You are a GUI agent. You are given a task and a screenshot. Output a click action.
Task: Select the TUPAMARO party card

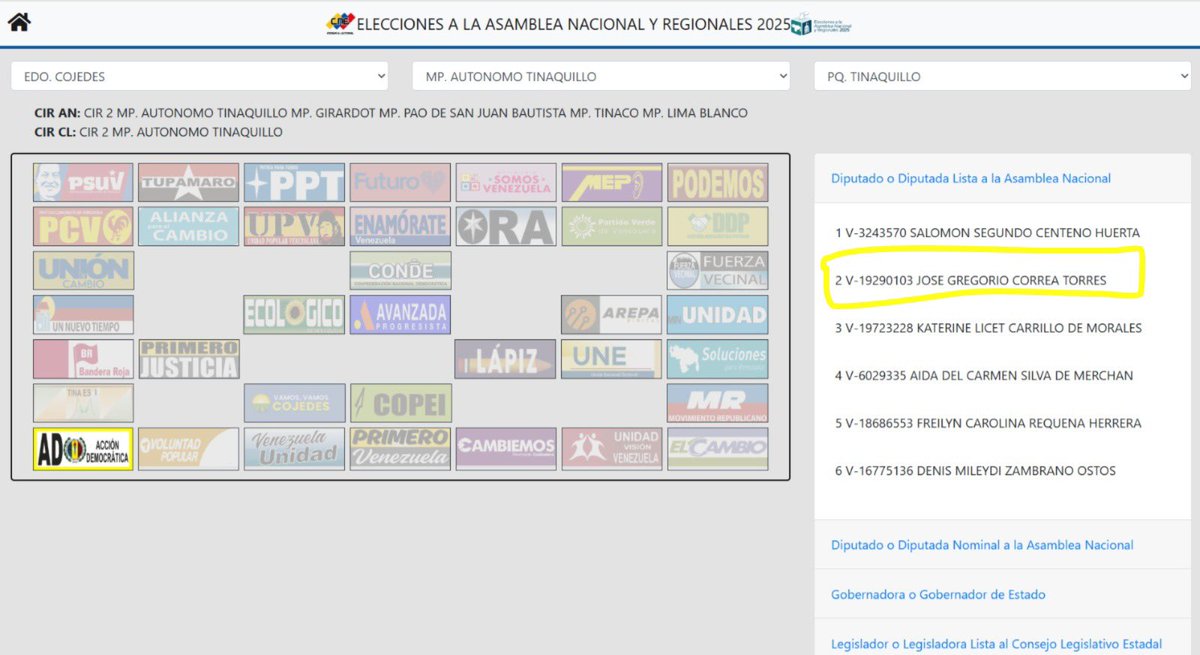click(189, 183)
